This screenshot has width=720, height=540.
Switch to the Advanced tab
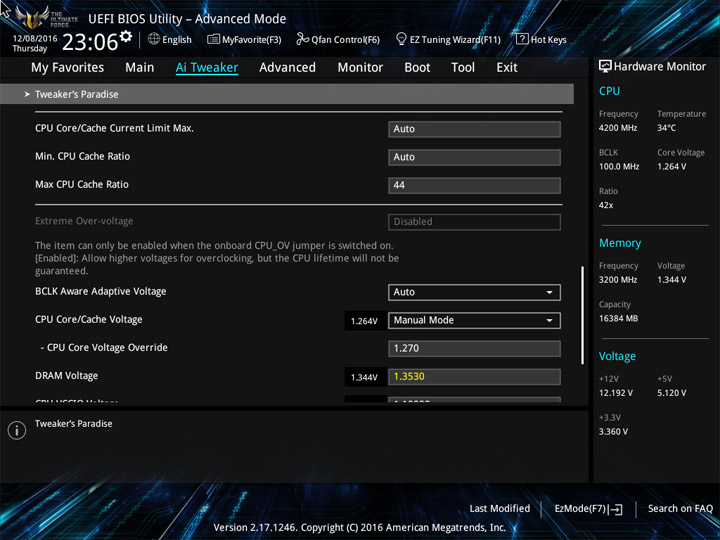point(287,68)
